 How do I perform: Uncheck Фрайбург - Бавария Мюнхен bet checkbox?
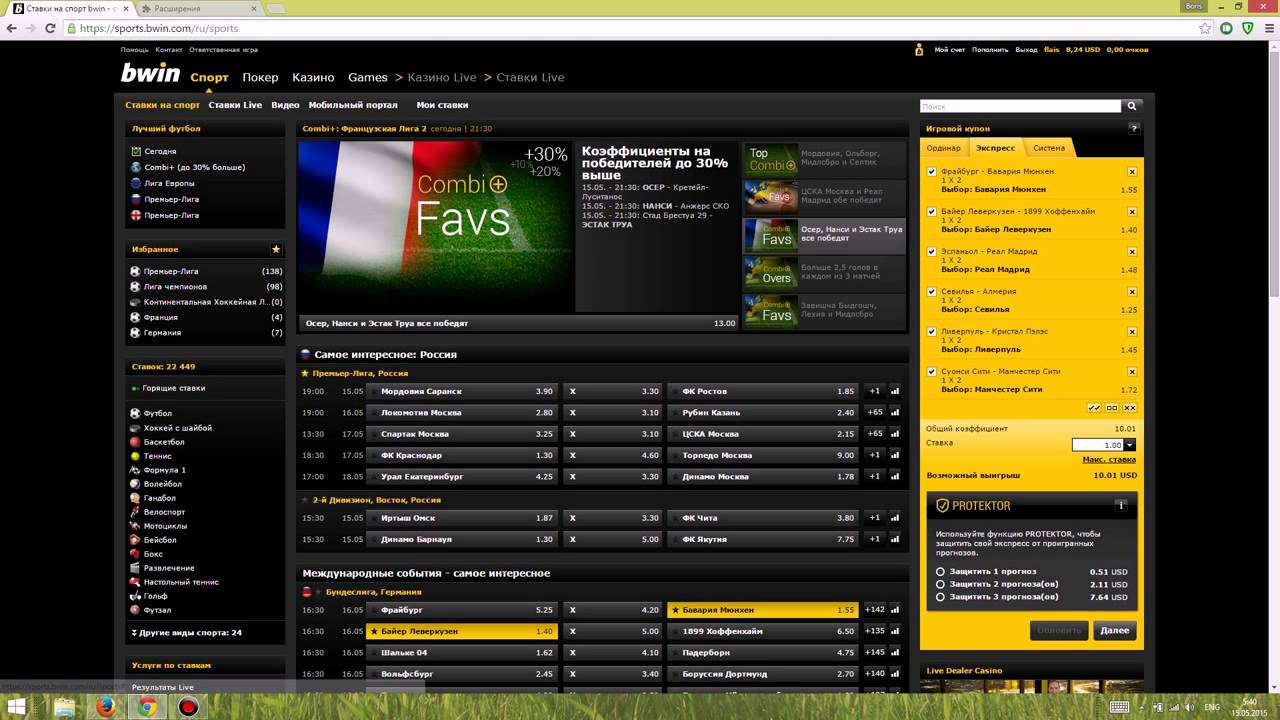click(932, 172)
